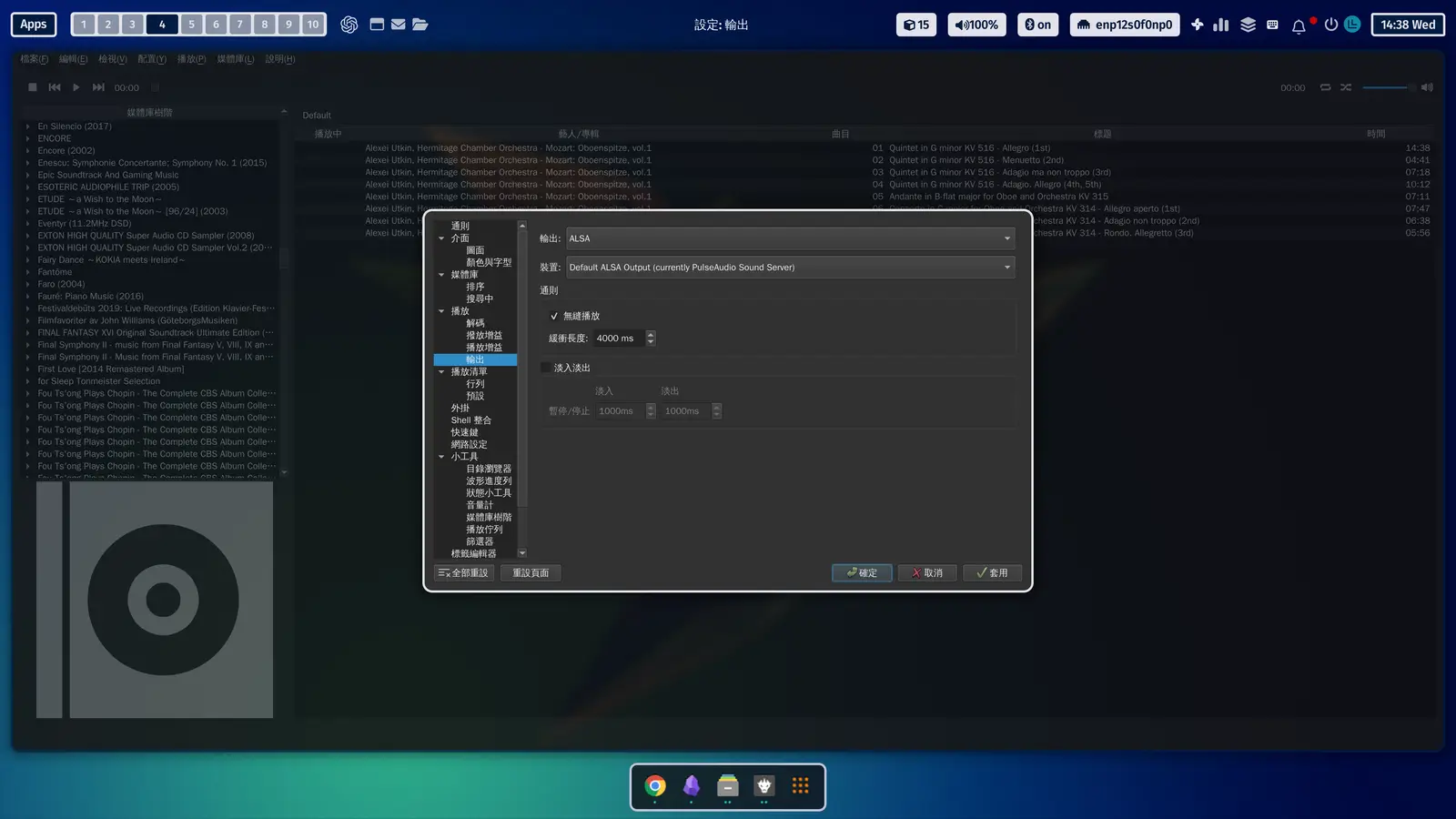
Task: Open the 輸出 ALSA dropdown
Action: [x=790, y=238]
